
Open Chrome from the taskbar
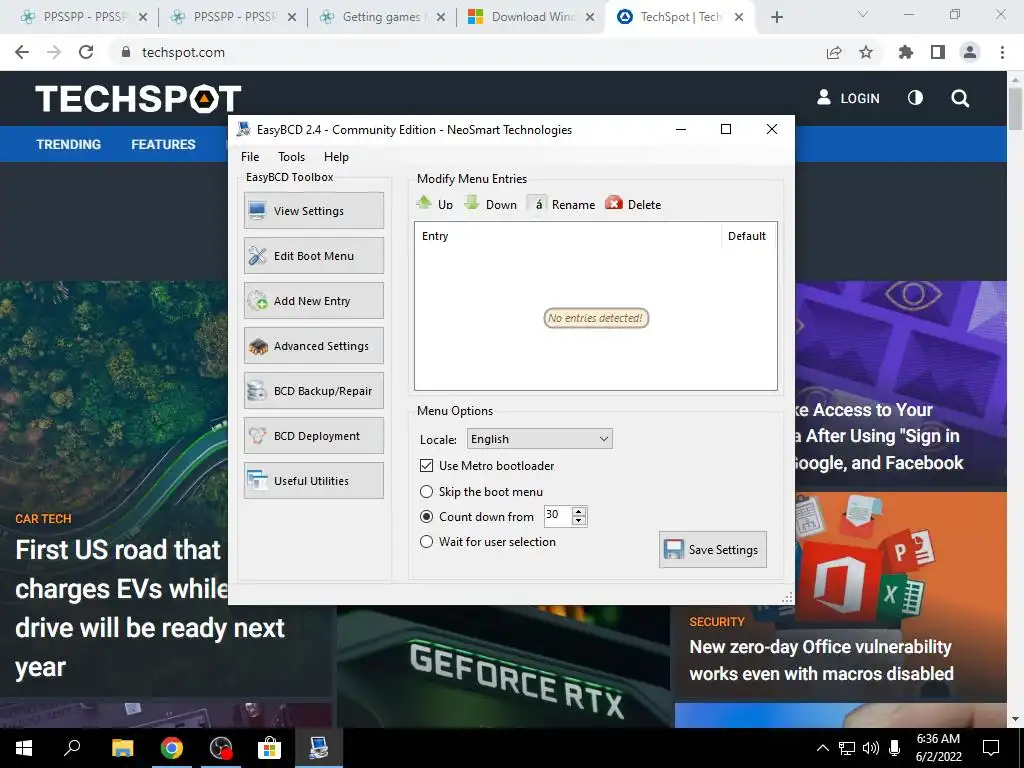click(172, 748)
